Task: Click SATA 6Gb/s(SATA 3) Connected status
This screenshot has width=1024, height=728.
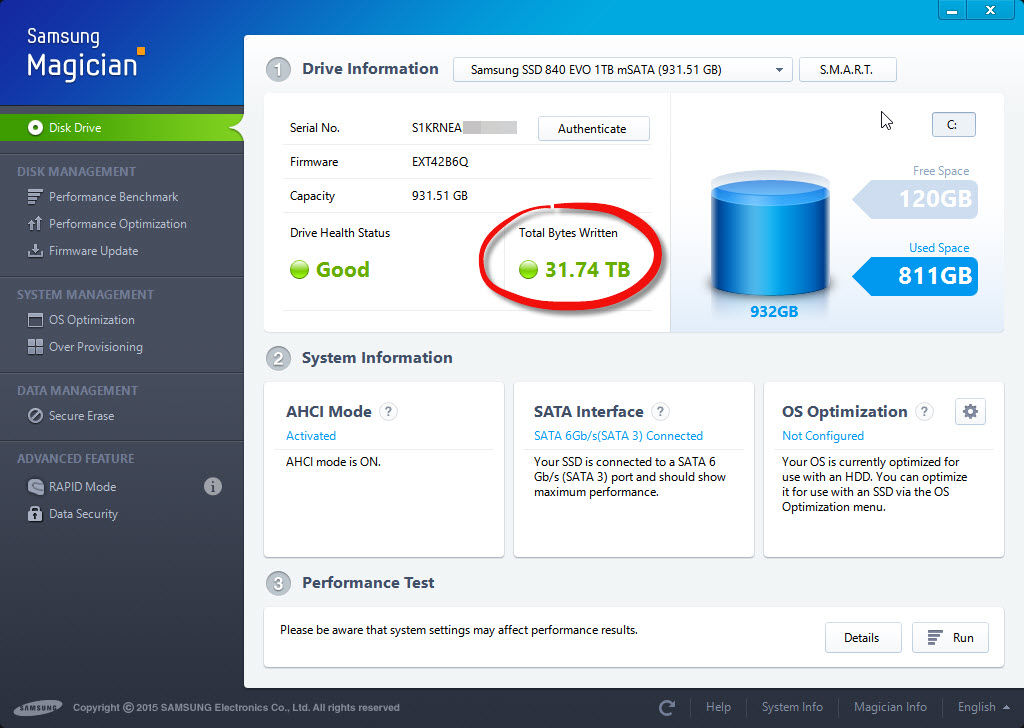Action: click(x=618, y=435)
